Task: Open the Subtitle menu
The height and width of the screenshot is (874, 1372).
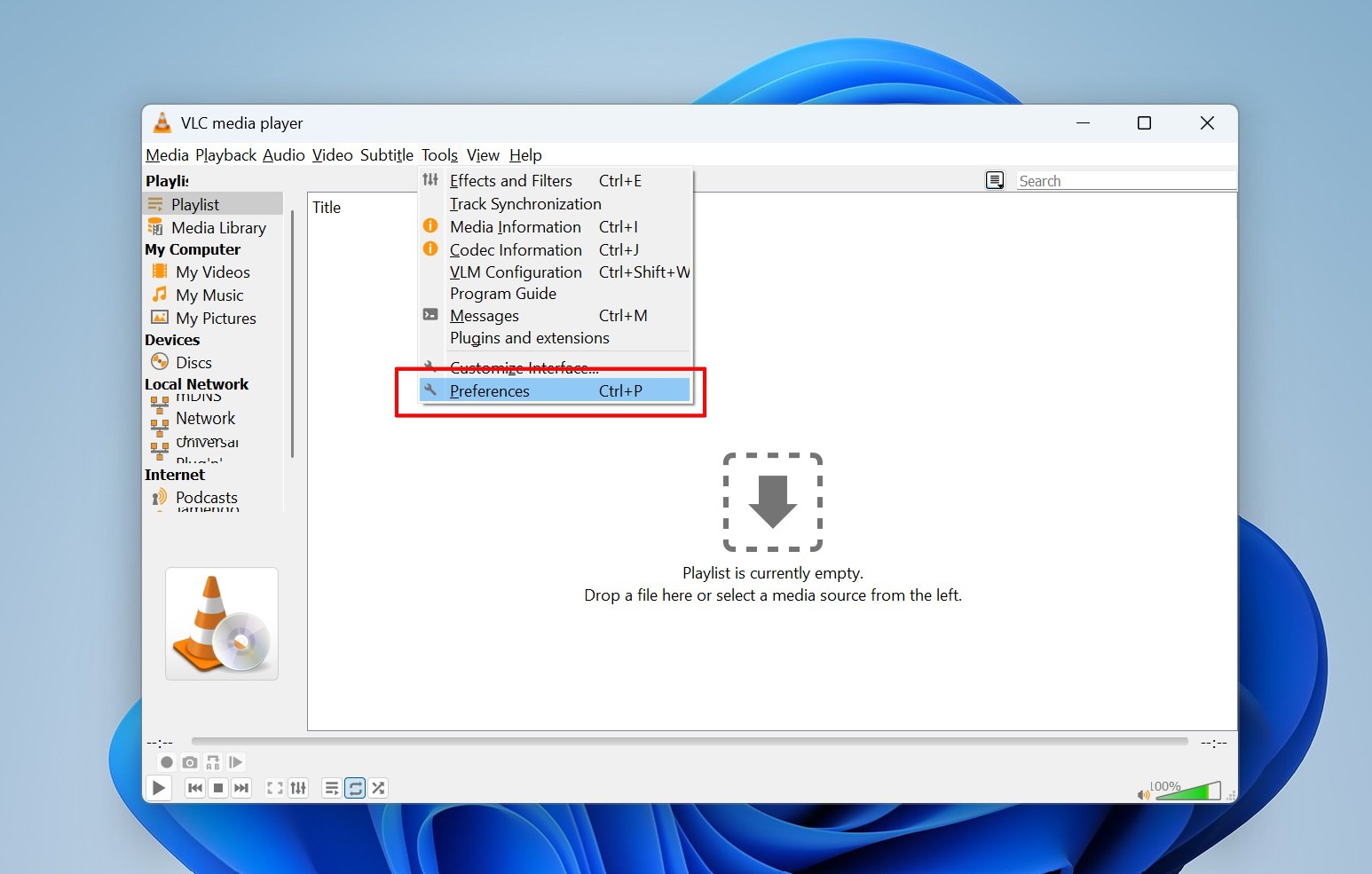Action: 386,155
